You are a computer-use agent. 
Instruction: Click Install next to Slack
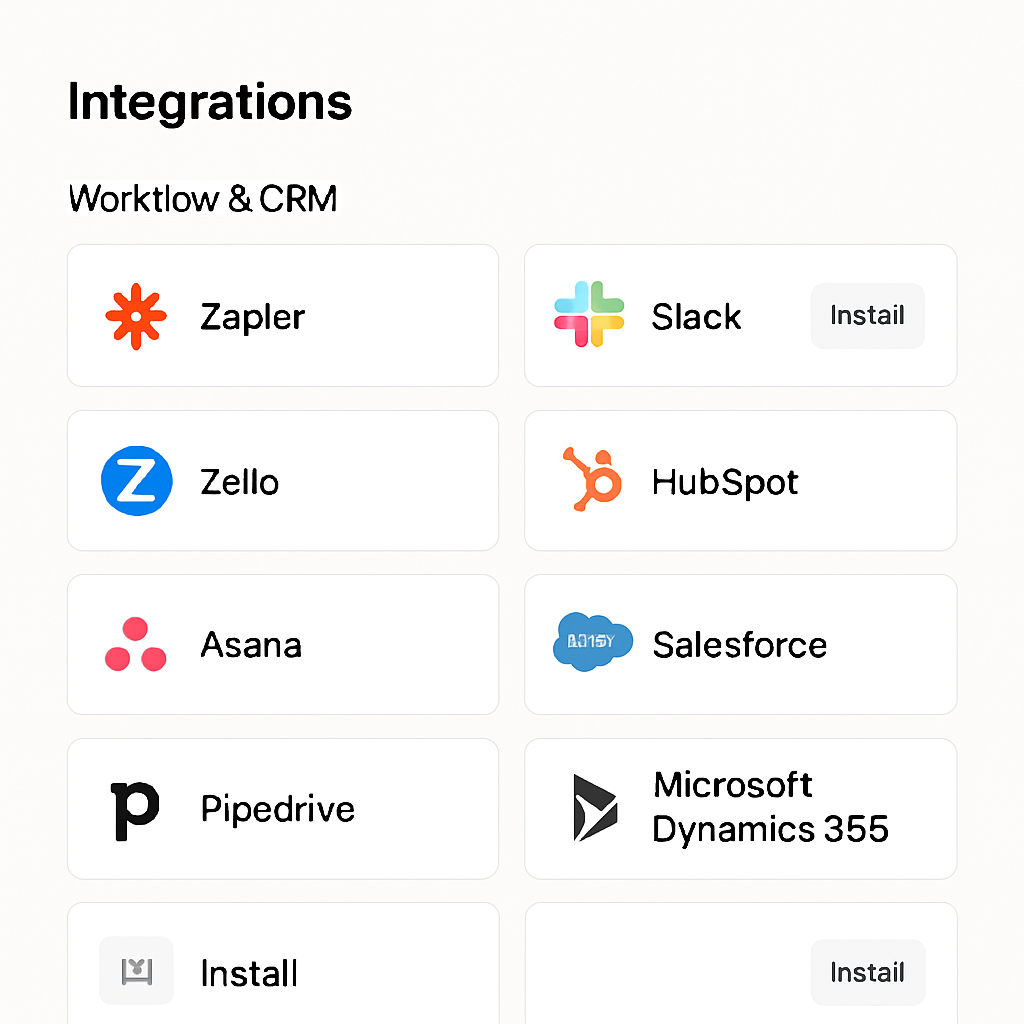(866, 316)
